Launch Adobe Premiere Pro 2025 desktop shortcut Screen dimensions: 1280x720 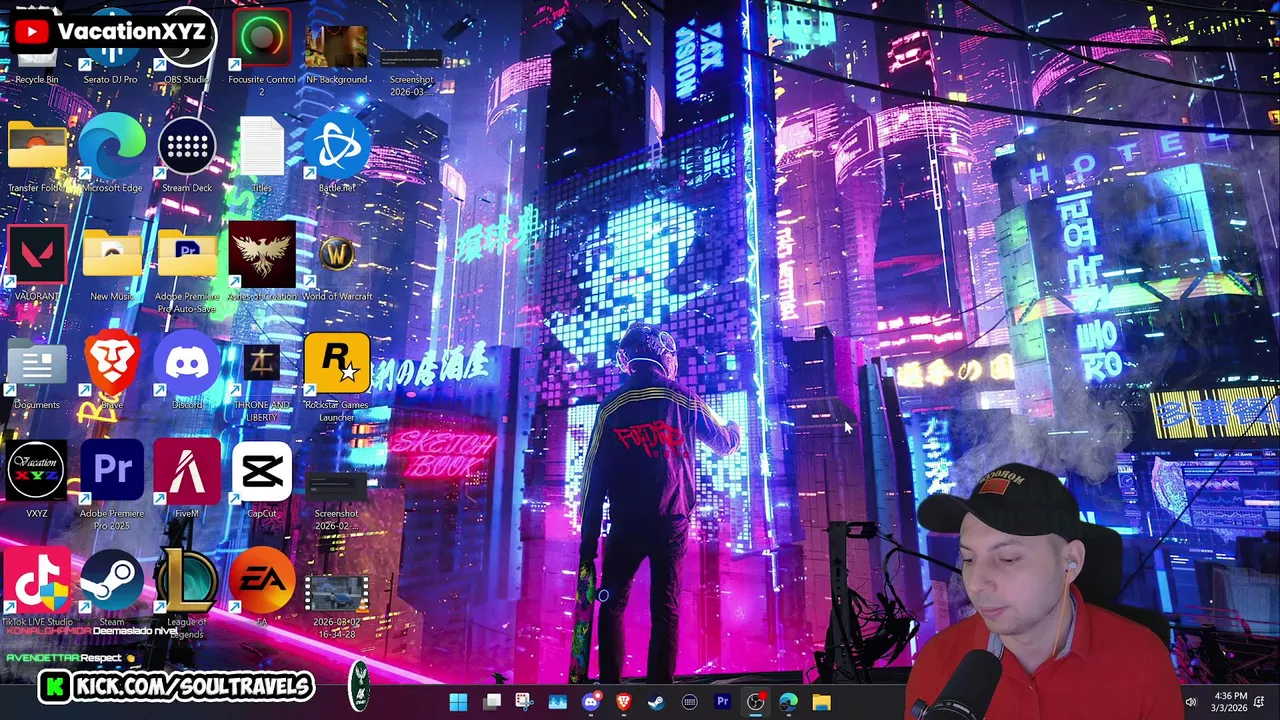click(x=112, y=485)
